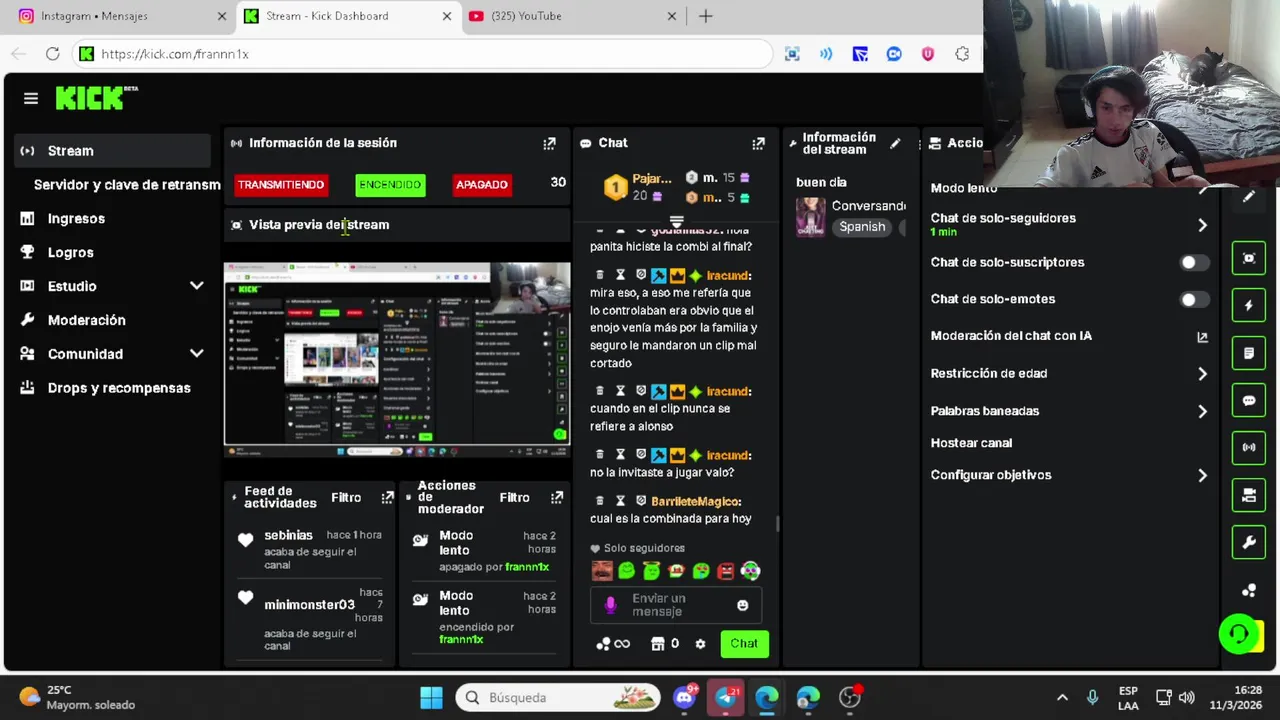The image size is (1280, 720).
Task: Click the Spanish language tag
Action: 862,227
